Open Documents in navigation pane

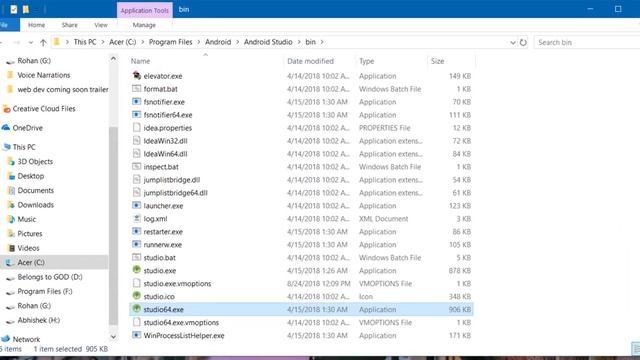coord(36,190)
